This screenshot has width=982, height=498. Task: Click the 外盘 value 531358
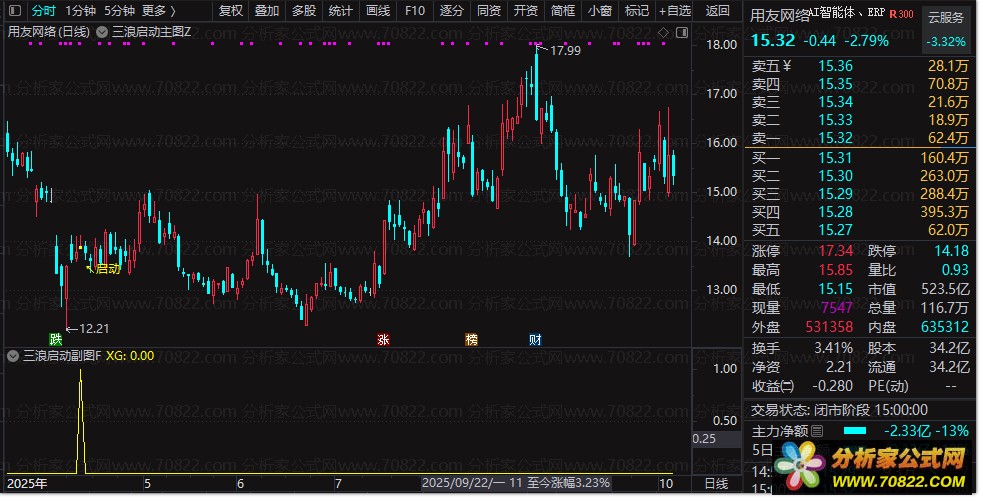829,326
